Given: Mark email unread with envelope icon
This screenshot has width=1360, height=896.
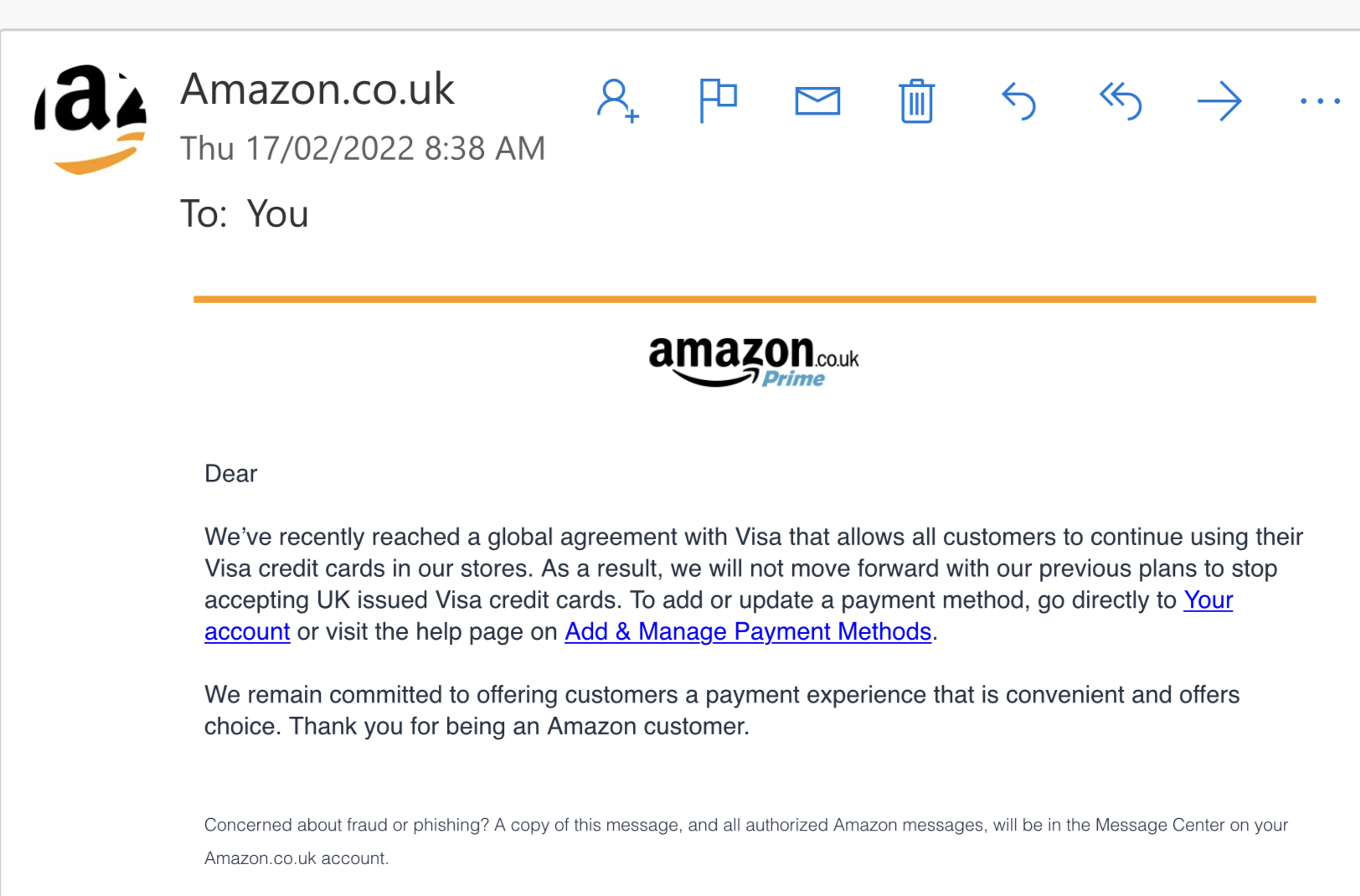Looking at the screenshot, I should click(x=817, y=101).
